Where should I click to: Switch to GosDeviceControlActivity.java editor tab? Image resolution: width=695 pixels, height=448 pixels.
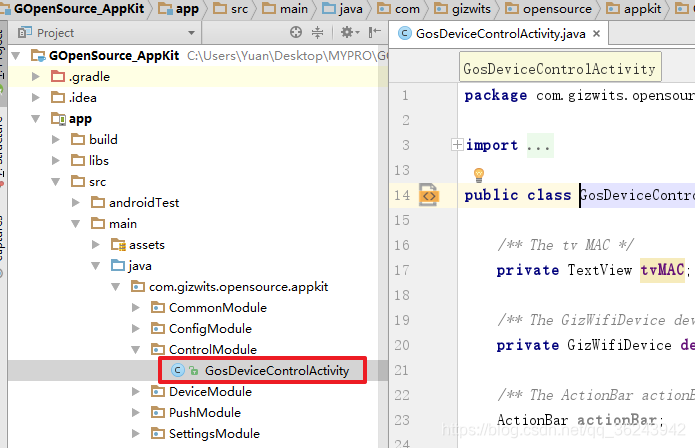tap(500, 34)
